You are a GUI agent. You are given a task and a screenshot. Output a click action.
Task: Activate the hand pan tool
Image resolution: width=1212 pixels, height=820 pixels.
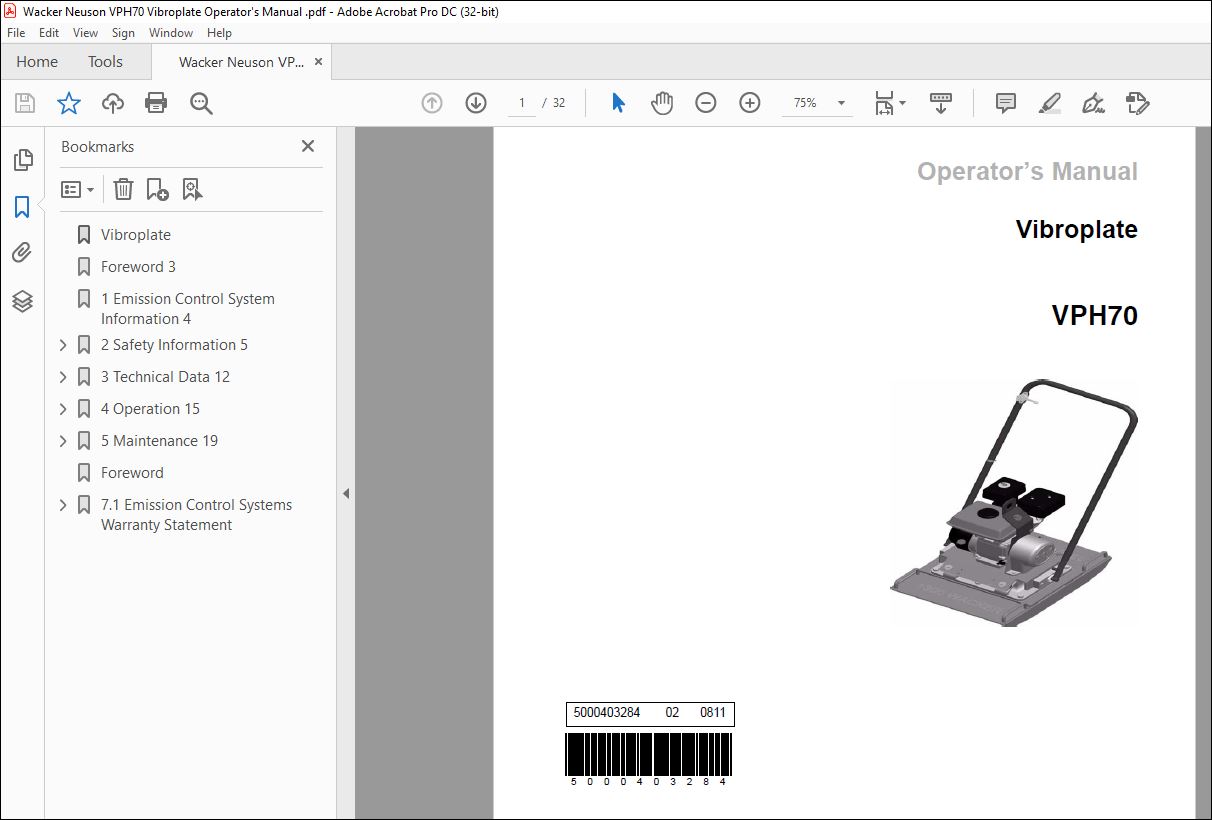click(662, 103)
